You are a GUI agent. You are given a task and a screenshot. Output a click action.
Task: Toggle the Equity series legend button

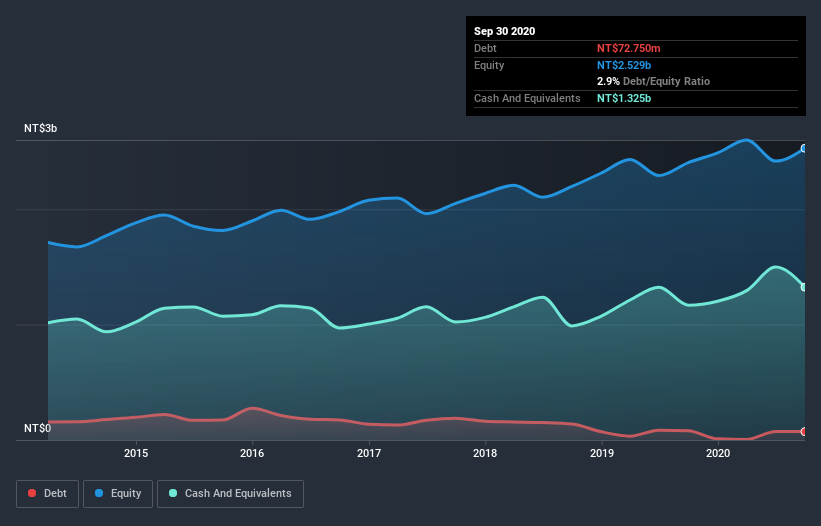point(118,494)
